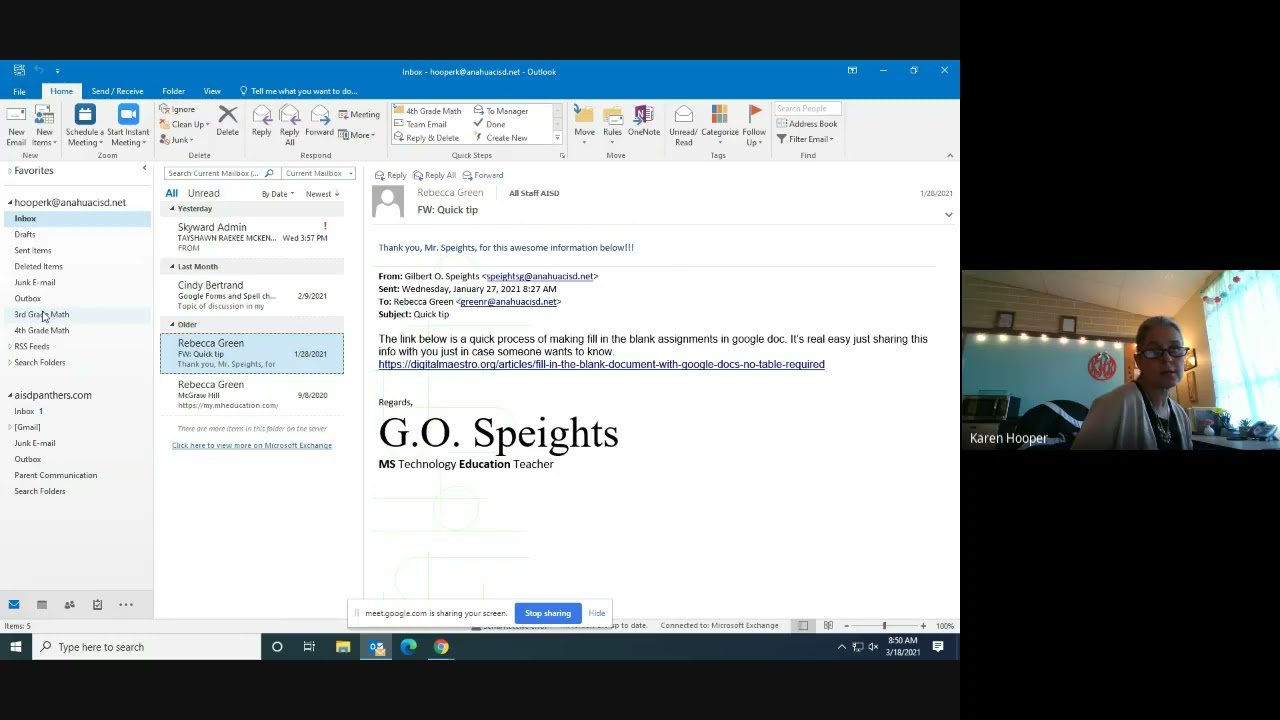Image resolution: width=1280 pixels, height=720 pixels.
Task: Open the 3rd Grade Math folder
Action: pos(42,314)
